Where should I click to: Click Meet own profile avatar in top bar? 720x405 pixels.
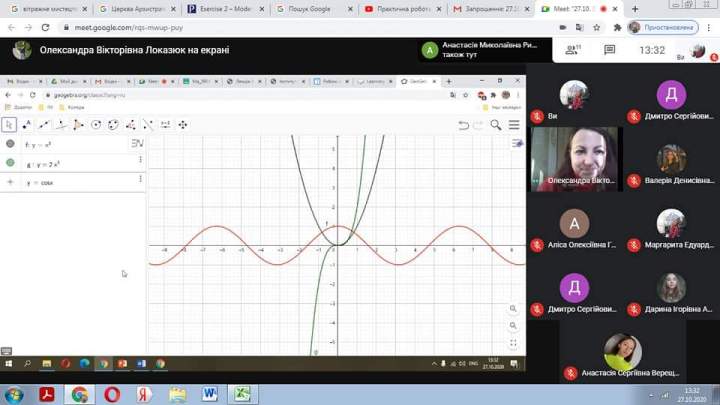pos(698,51)
